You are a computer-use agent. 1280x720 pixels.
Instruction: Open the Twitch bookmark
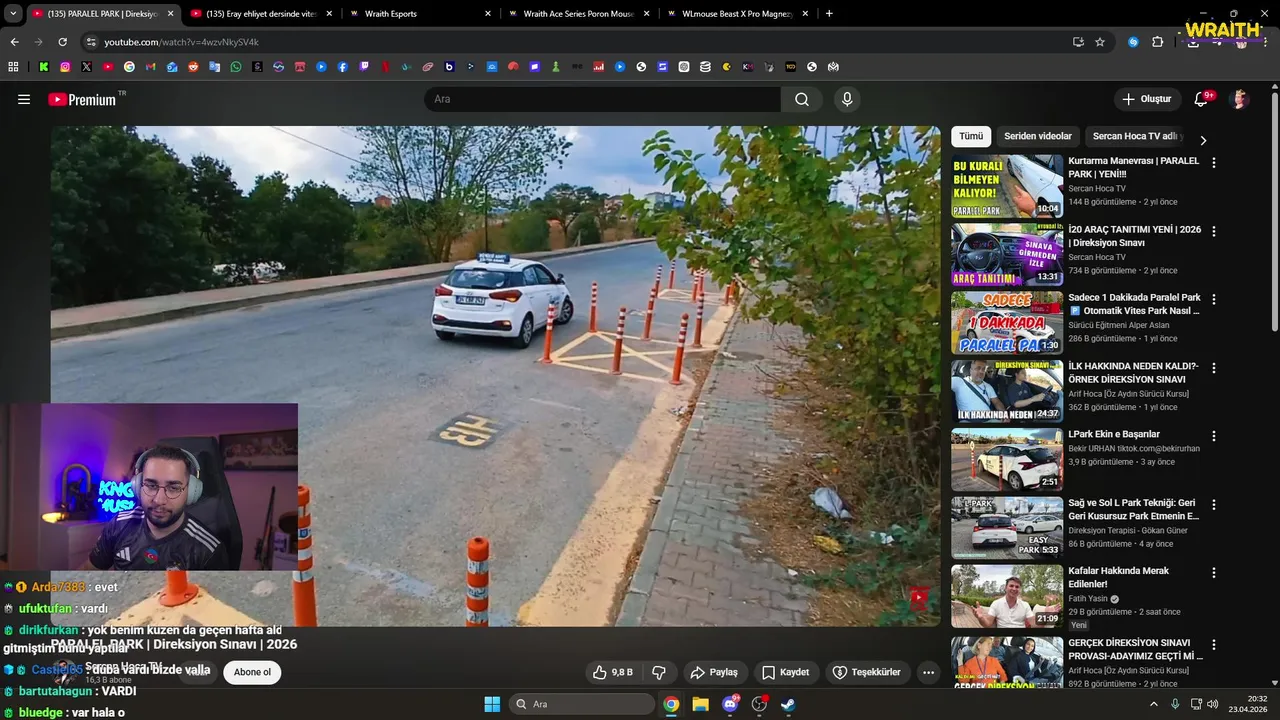pos(364,67)
